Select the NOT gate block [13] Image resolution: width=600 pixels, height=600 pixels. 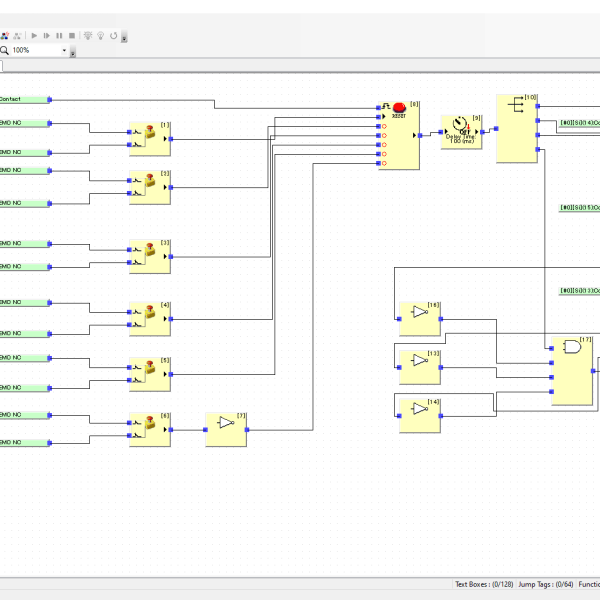click(x=420, y=367)
